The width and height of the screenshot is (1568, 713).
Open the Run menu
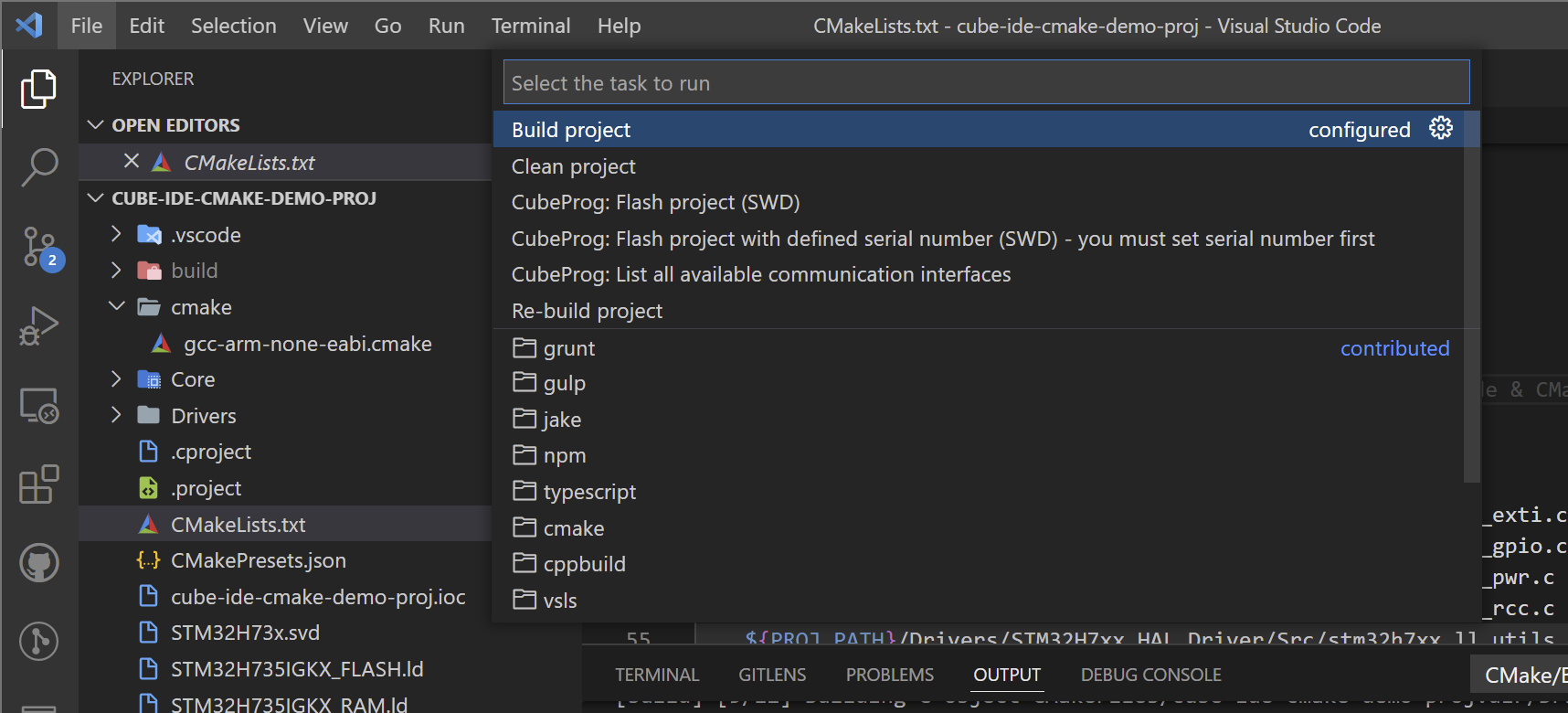click(x=447, y=26)
